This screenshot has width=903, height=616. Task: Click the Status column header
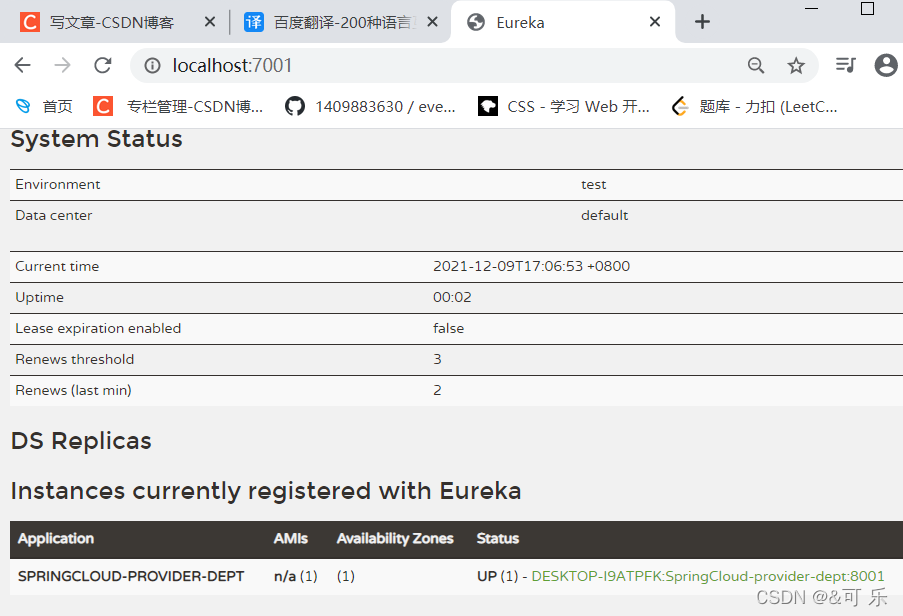pos(498,538)
